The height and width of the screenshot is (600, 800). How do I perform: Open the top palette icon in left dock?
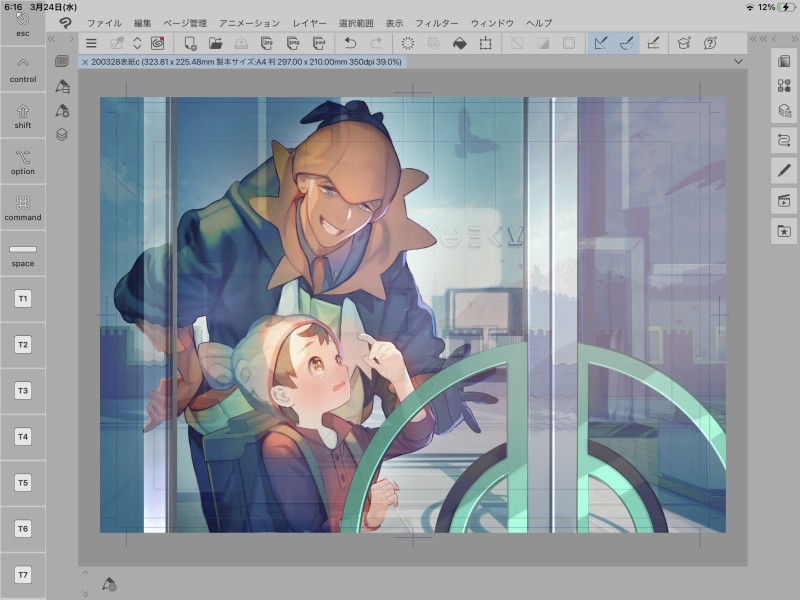coord(62,62)
